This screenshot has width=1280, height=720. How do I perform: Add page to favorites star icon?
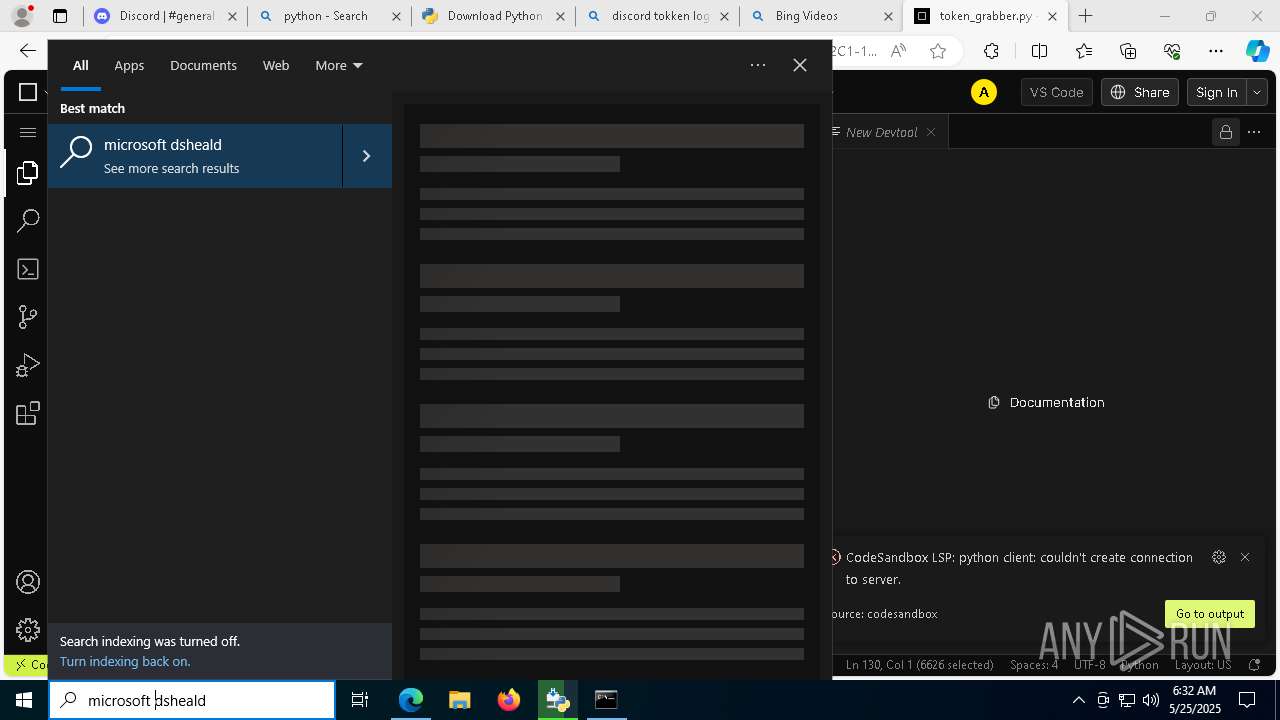(x=938, y=51)
